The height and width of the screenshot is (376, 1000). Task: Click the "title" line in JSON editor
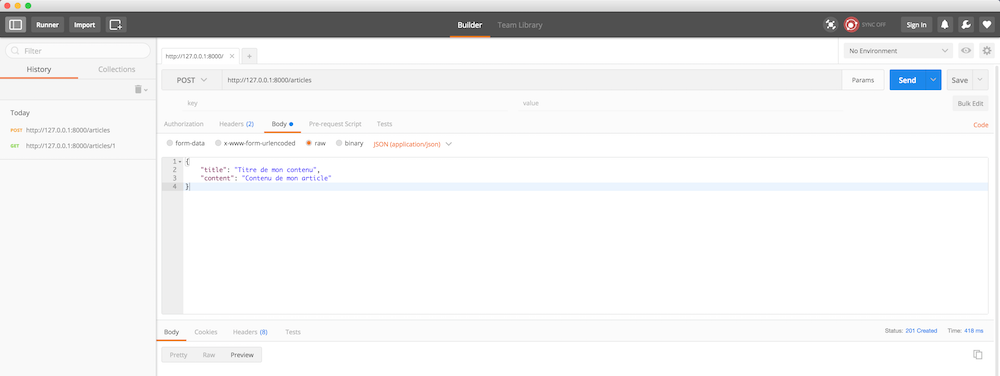pyautogui.click(x=260, y=170)
